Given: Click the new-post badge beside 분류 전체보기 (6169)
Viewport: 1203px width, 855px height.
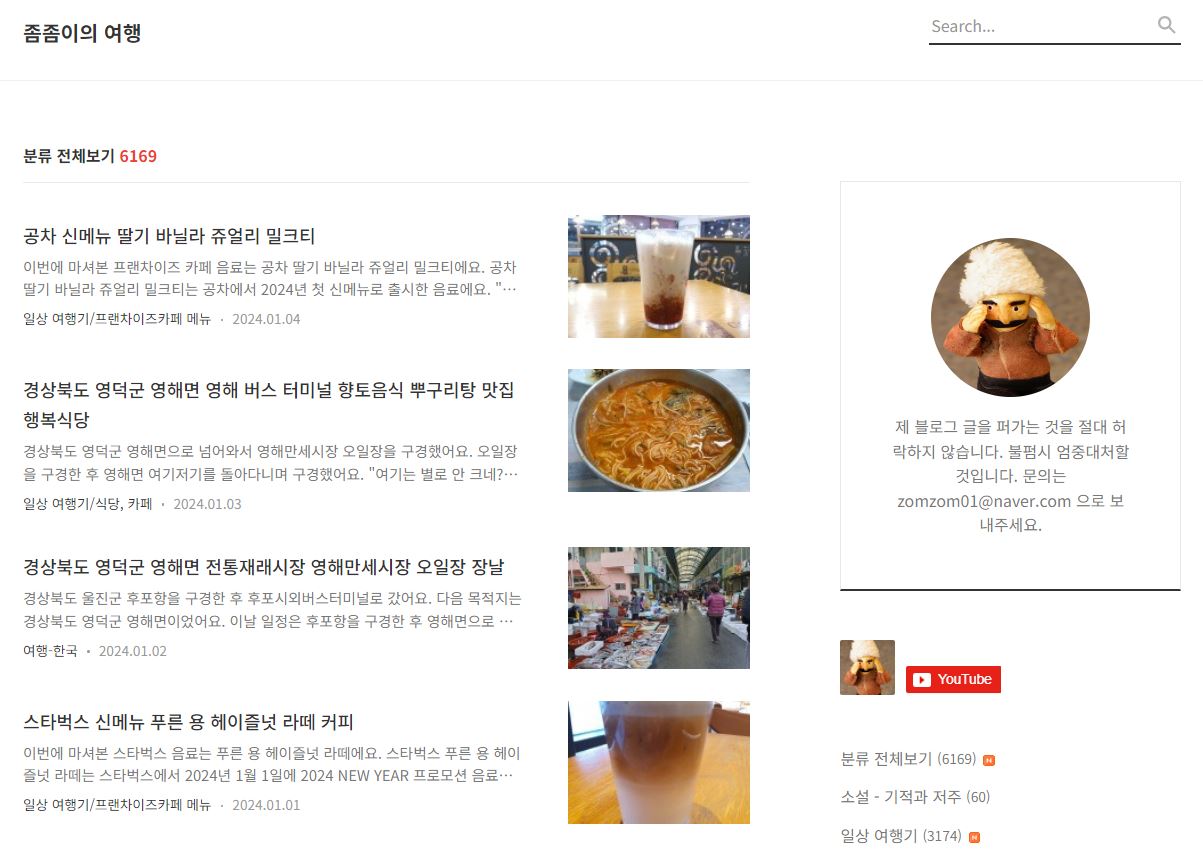Looking at the screenshot, I should coord(989,760).
